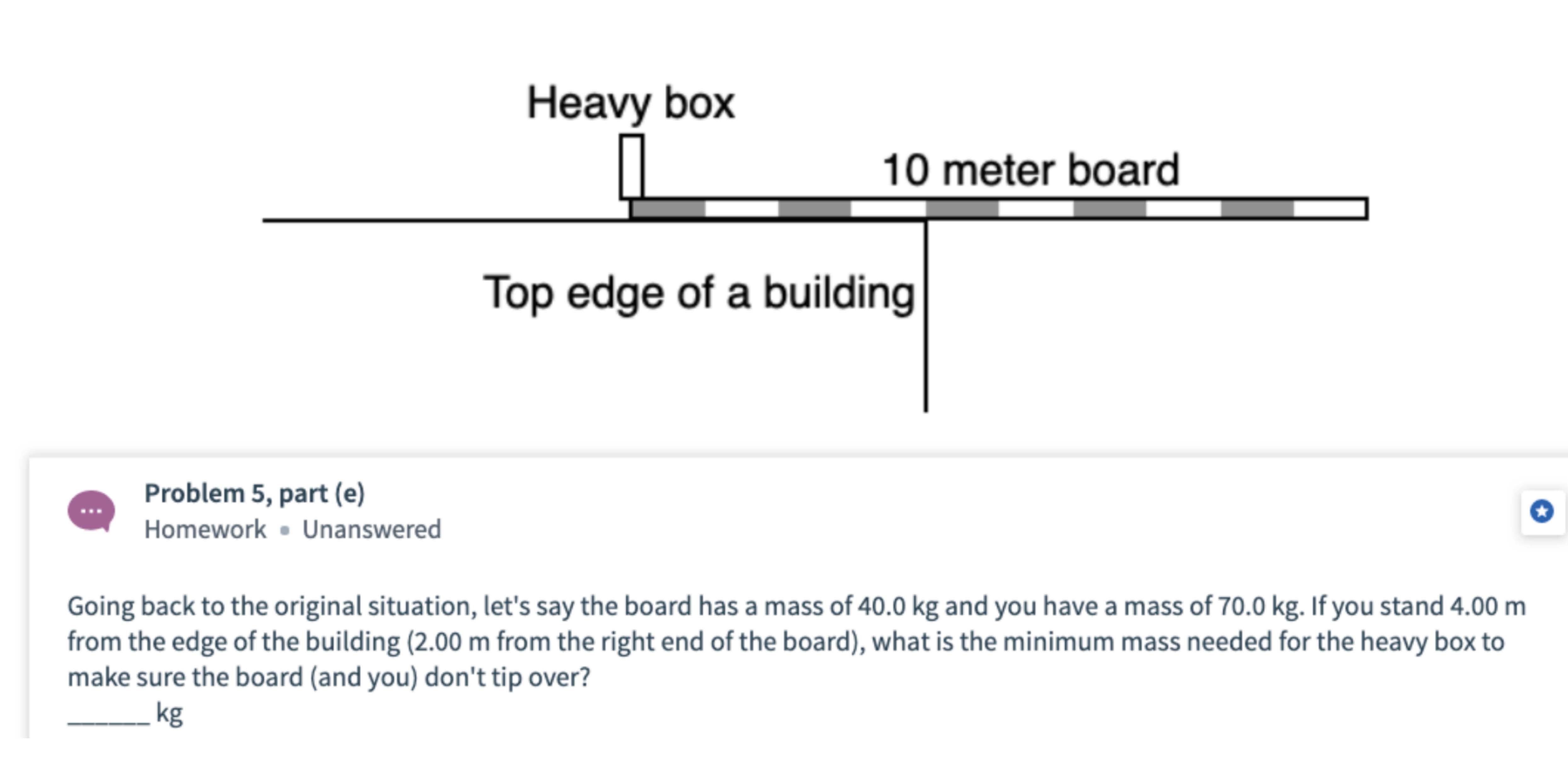Click the Unanswered status text

371,529
